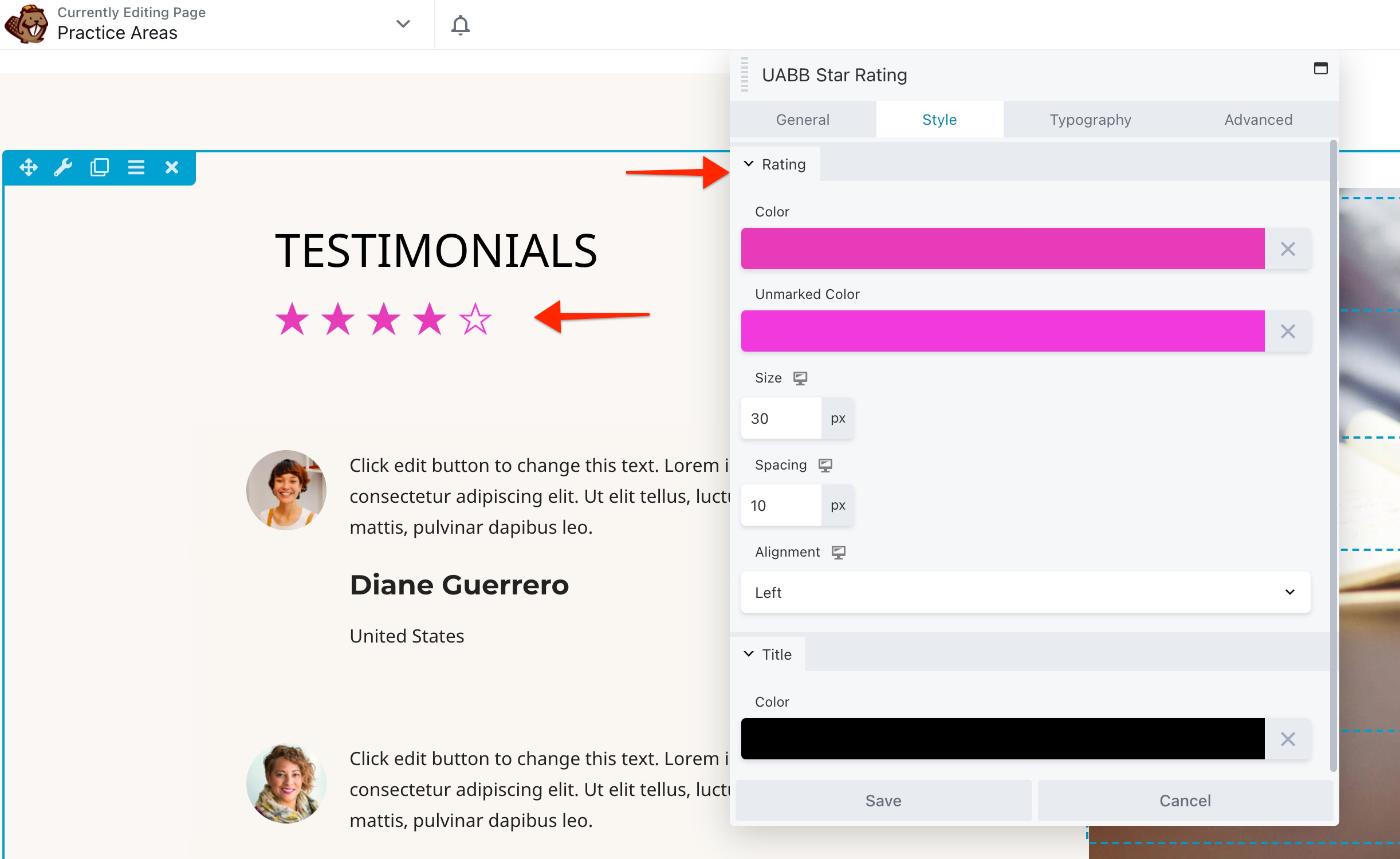Toggle responsive mode for Size field
1400x859 pixels.
coord(800,378)
